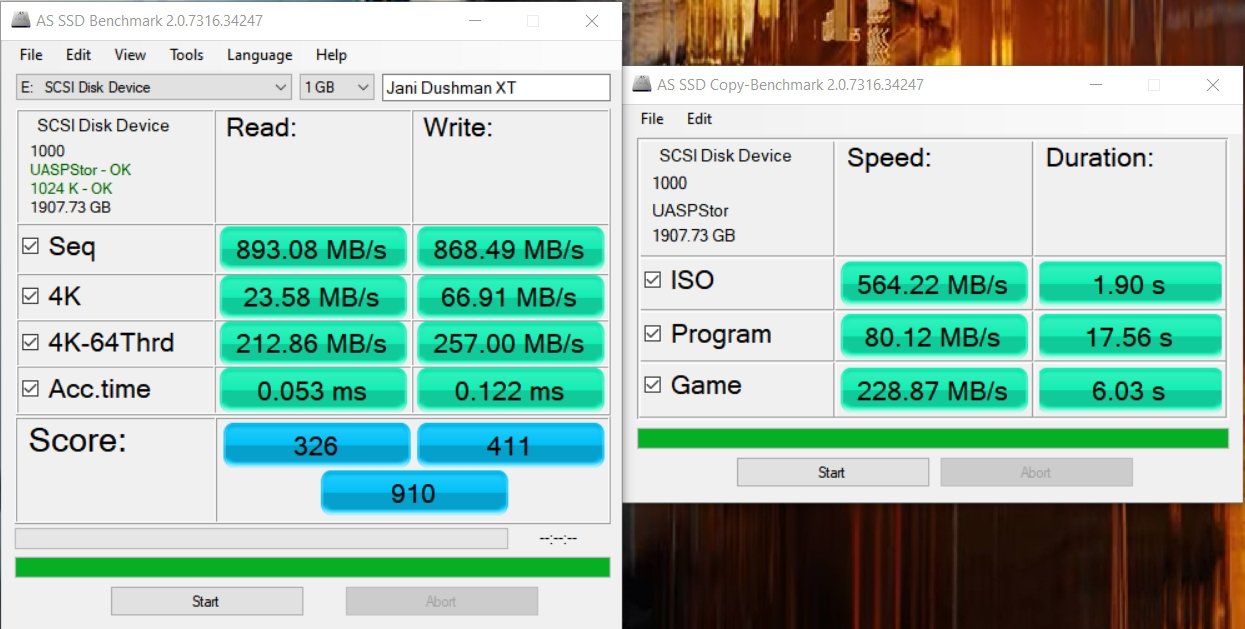The image size is (1245, 629).
Task: Disable the Acc.time test checkbox
Action: point(32,389)
